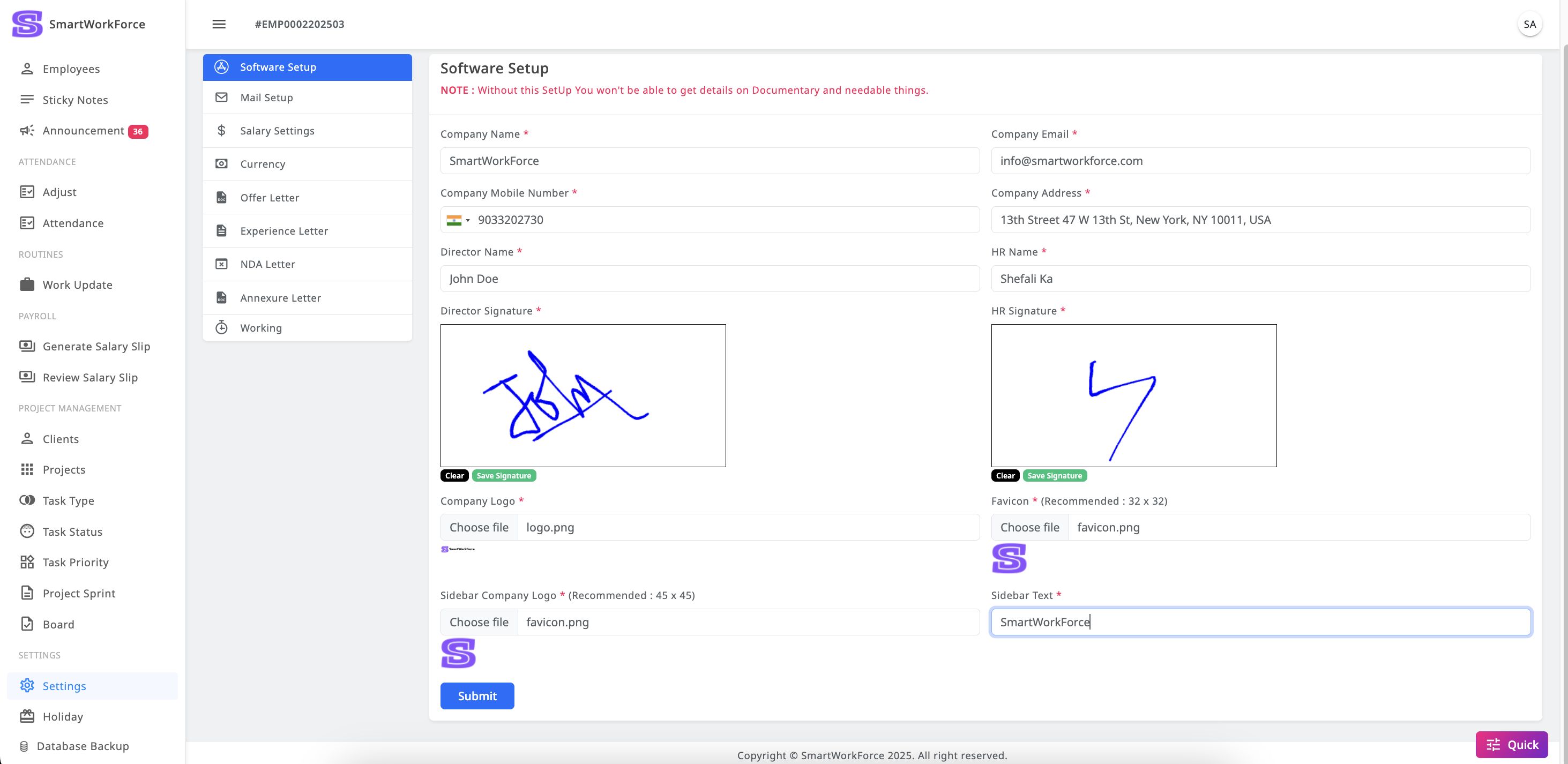Viewport: 1568px width, 764px height.
Task: Click the Currency icon in settings list
Action: click(x=221, y=164)
